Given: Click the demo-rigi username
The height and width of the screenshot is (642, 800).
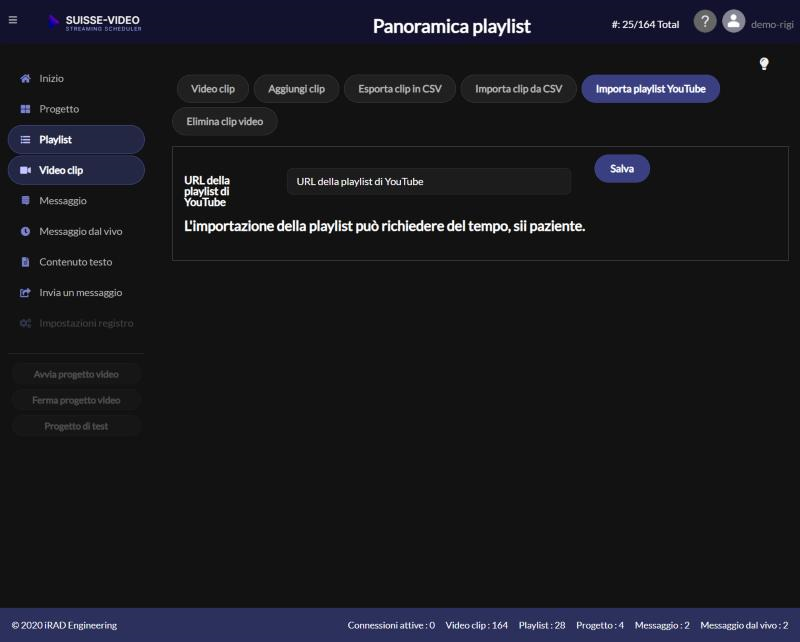Looking at the screenshot, I should point(771,24).
